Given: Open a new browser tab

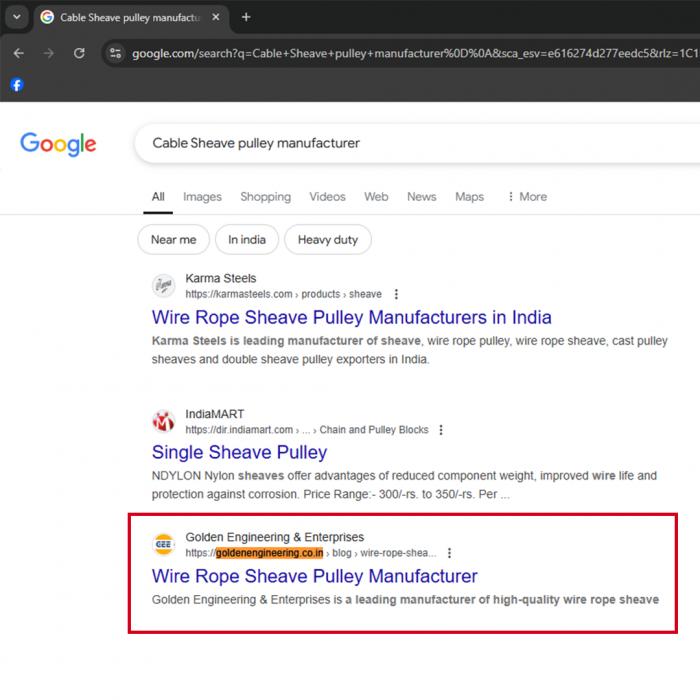Looking at the screenshot, I should (x=246, y=17).
